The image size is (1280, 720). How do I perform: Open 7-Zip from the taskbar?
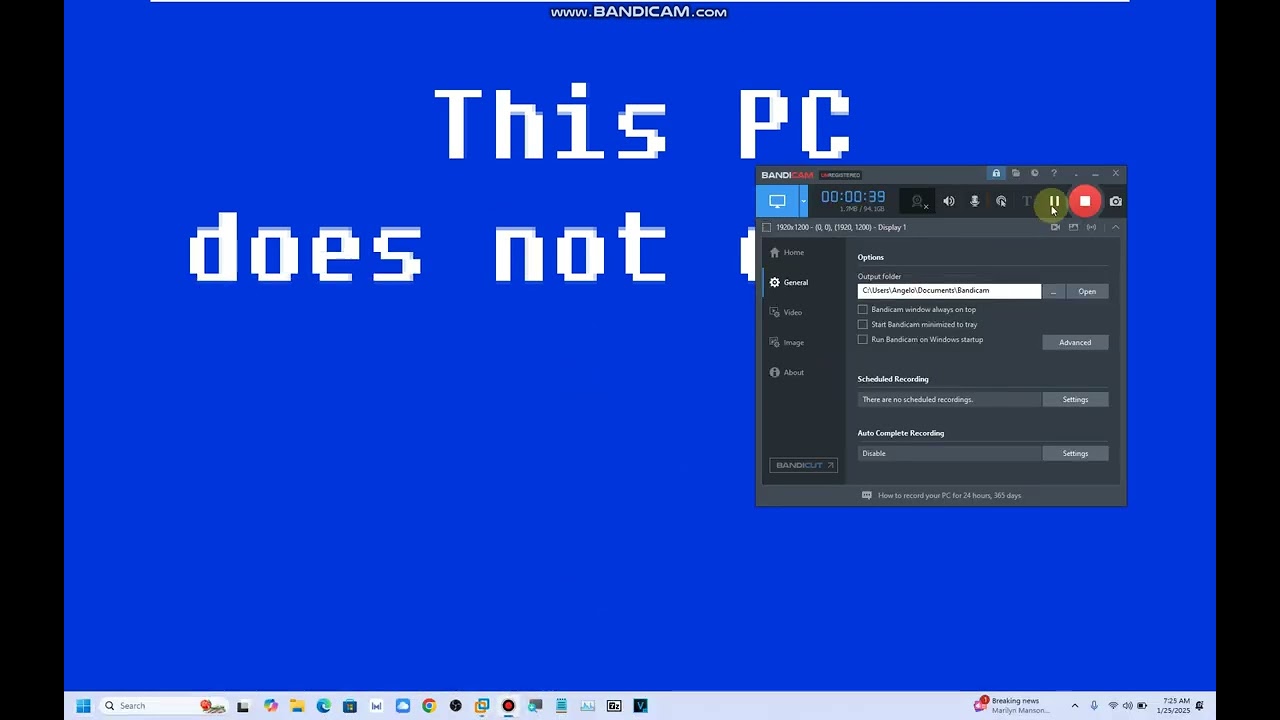[614, 706]
